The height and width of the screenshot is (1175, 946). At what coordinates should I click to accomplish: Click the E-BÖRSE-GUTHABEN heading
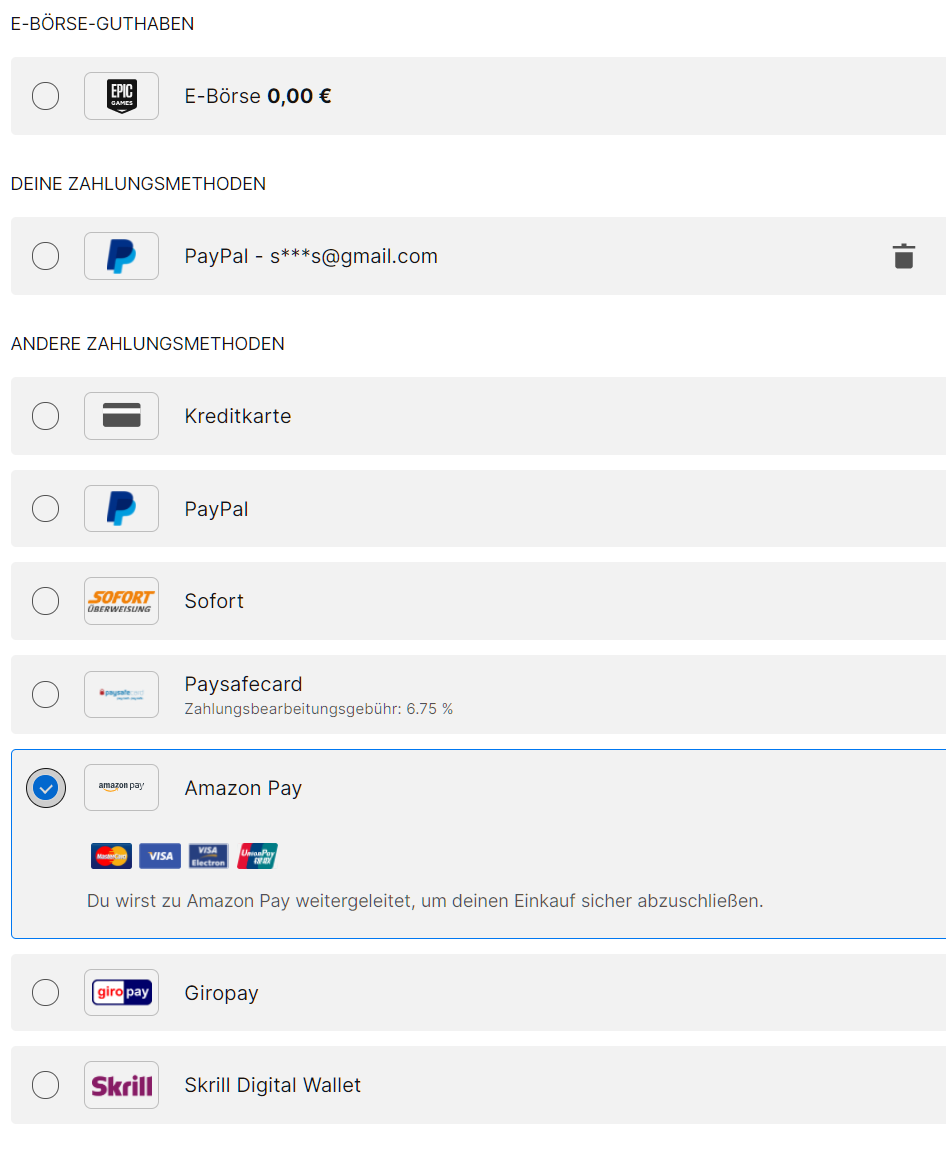click(103, 24)
